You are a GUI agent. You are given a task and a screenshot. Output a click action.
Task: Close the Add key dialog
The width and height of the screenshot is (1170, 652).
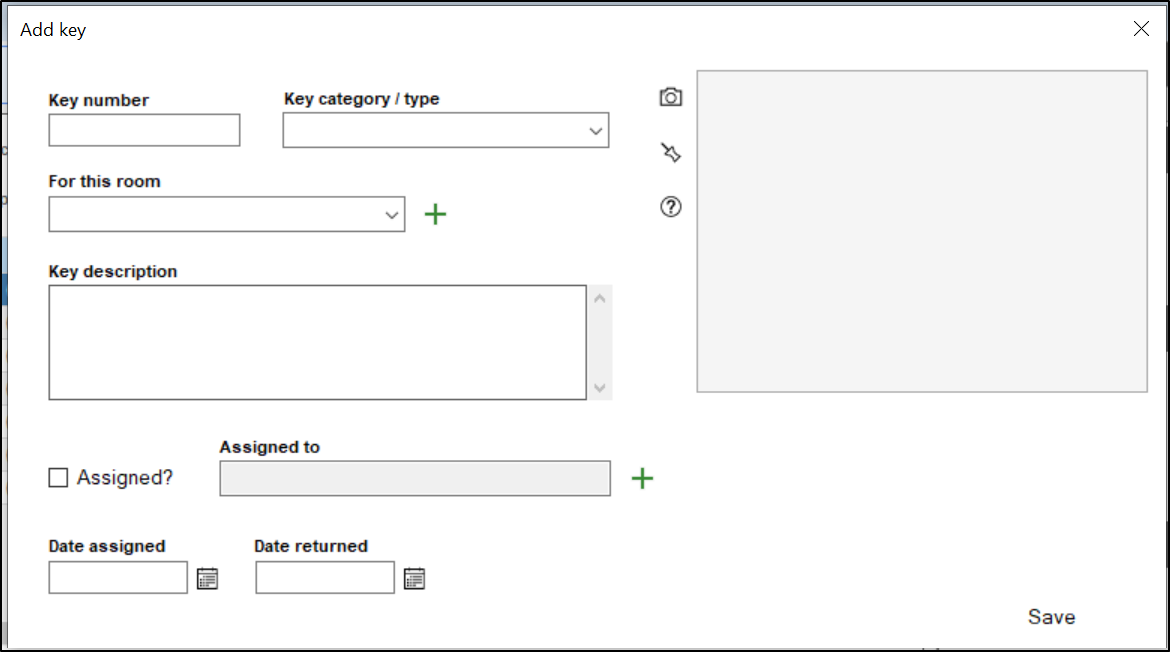pyautogui.click(x=1141, y=29)
